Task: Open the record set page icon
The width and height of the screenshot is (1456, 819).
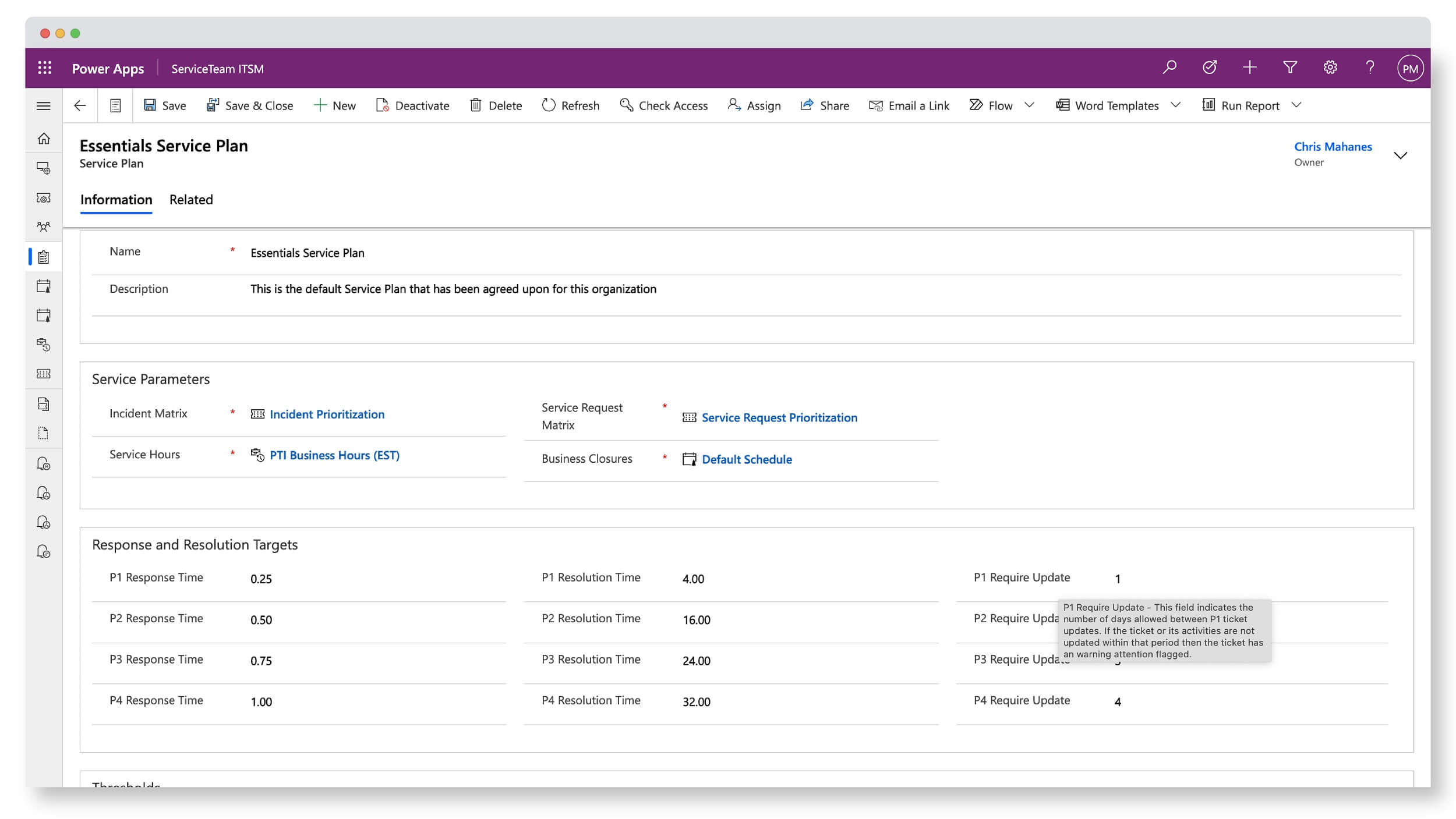Action: point(115,105)
